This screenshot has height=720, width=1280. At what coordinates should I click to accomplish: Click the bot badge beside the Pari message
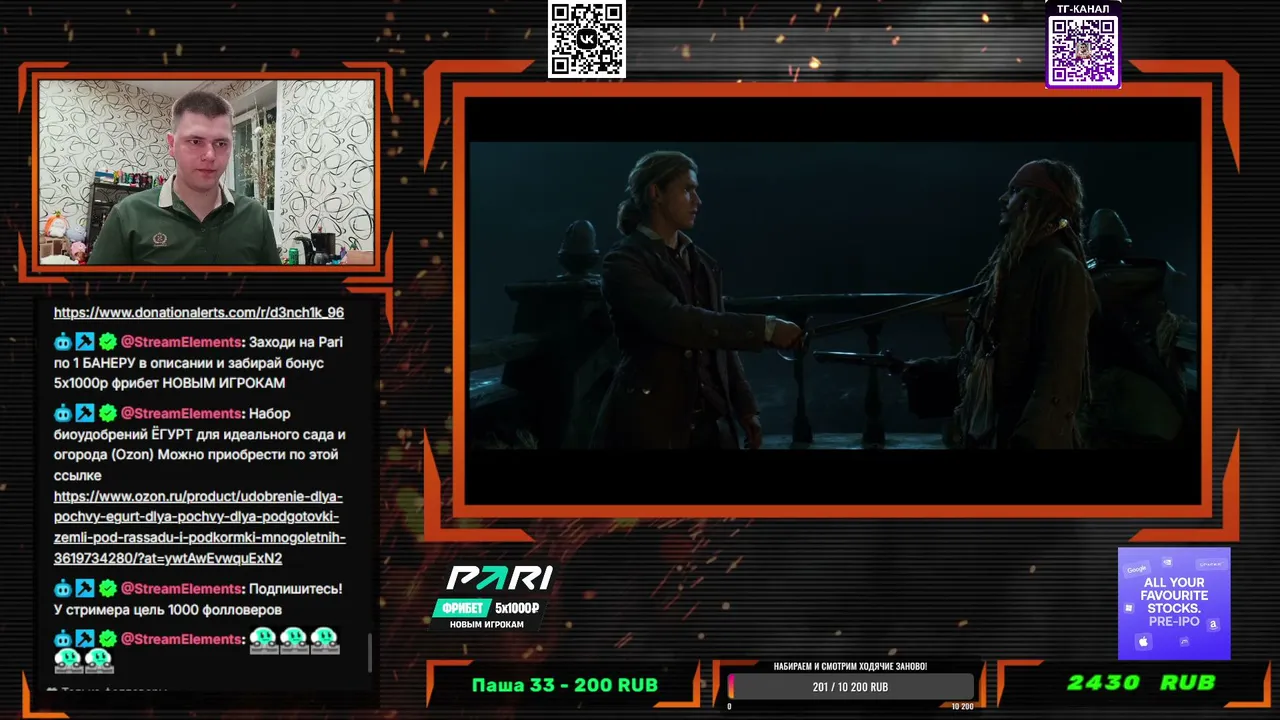[63, 342]
